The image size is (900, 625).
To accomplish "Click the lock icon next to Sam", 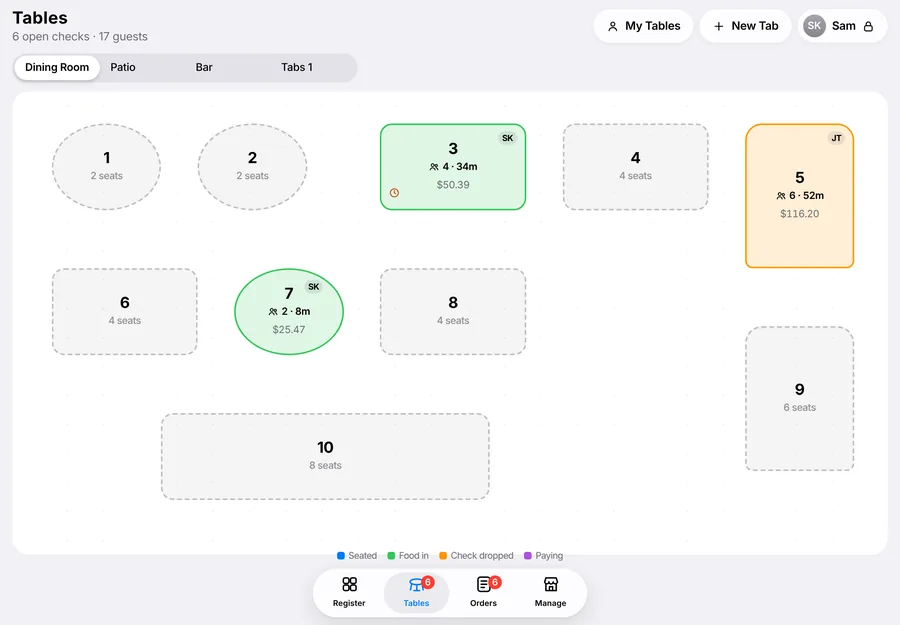I will click(868, 26).
